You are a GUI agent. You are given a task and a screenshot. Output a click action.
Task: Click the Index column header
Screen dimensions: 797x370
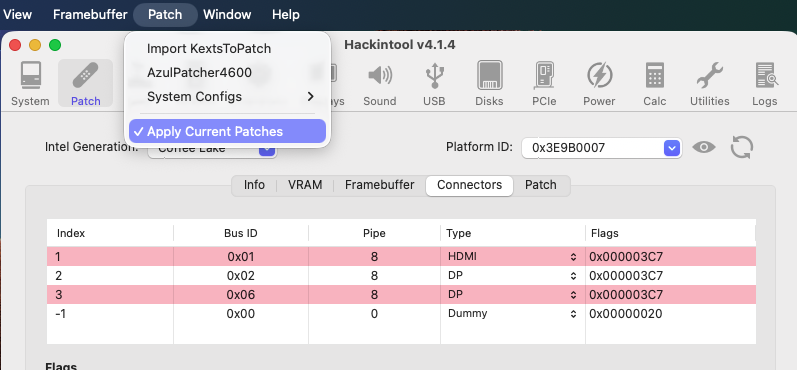point(110,233)
